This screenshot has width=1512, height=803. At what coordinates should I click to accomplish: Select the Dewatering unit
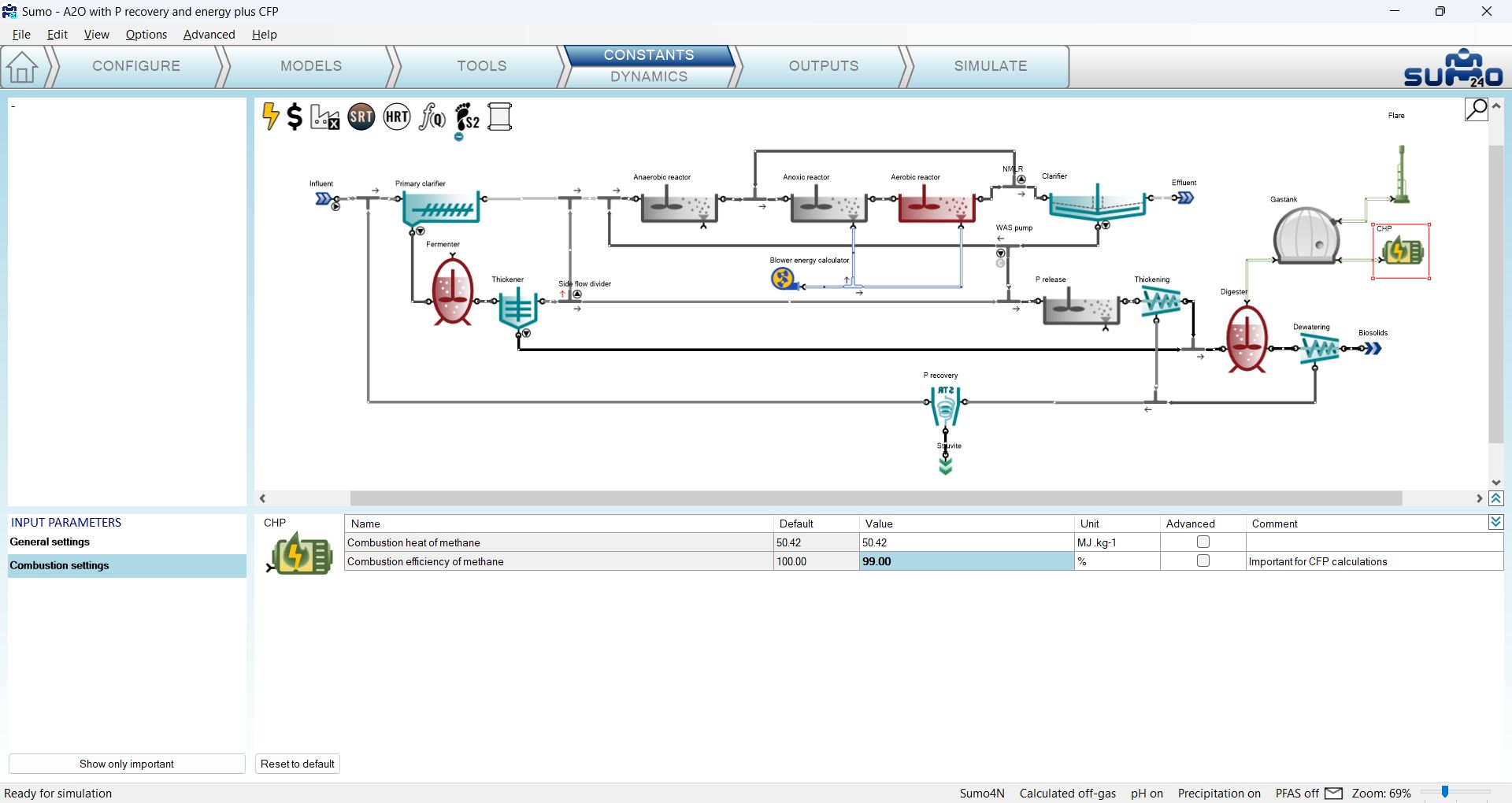click(x=1319, y=349)
